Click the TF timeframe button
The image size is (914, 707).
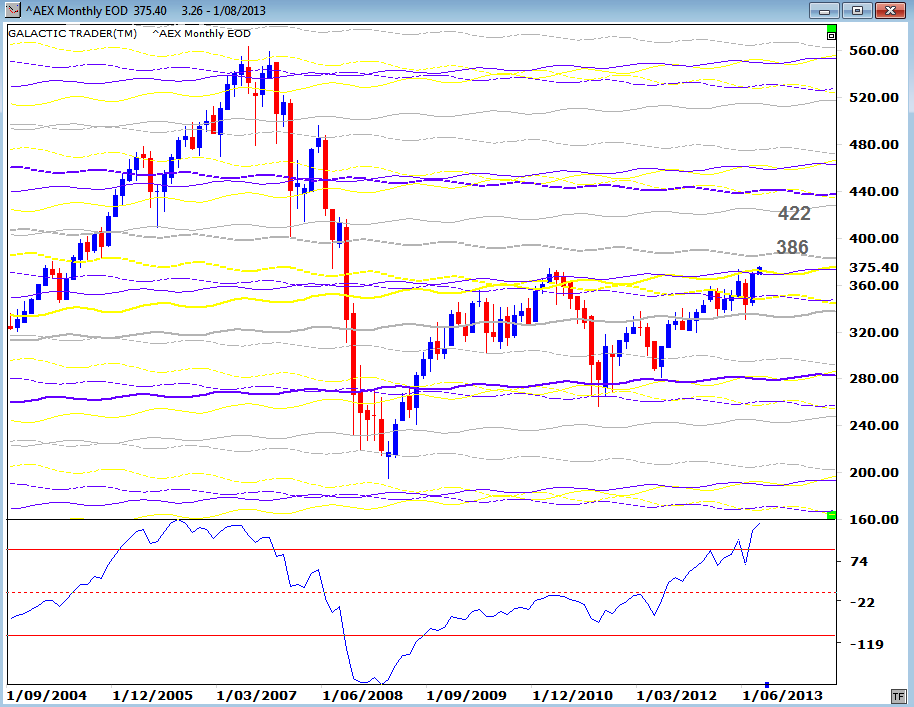898,696
